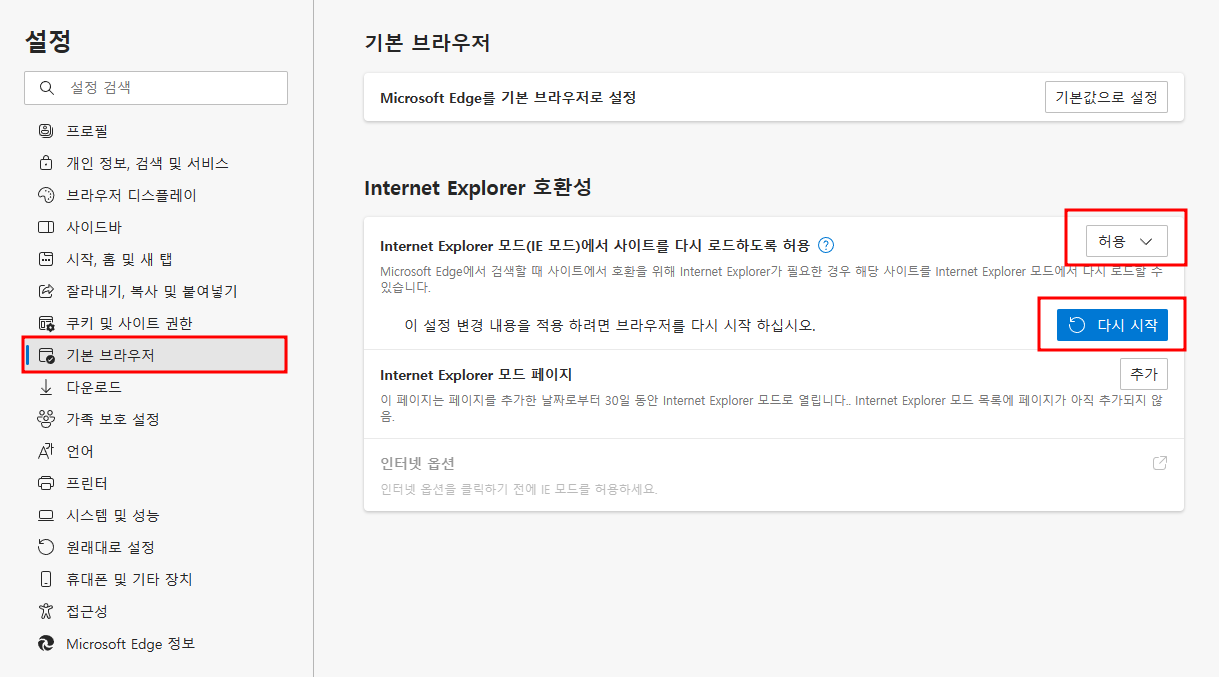Open 프로필 settings page

point(156,131)
